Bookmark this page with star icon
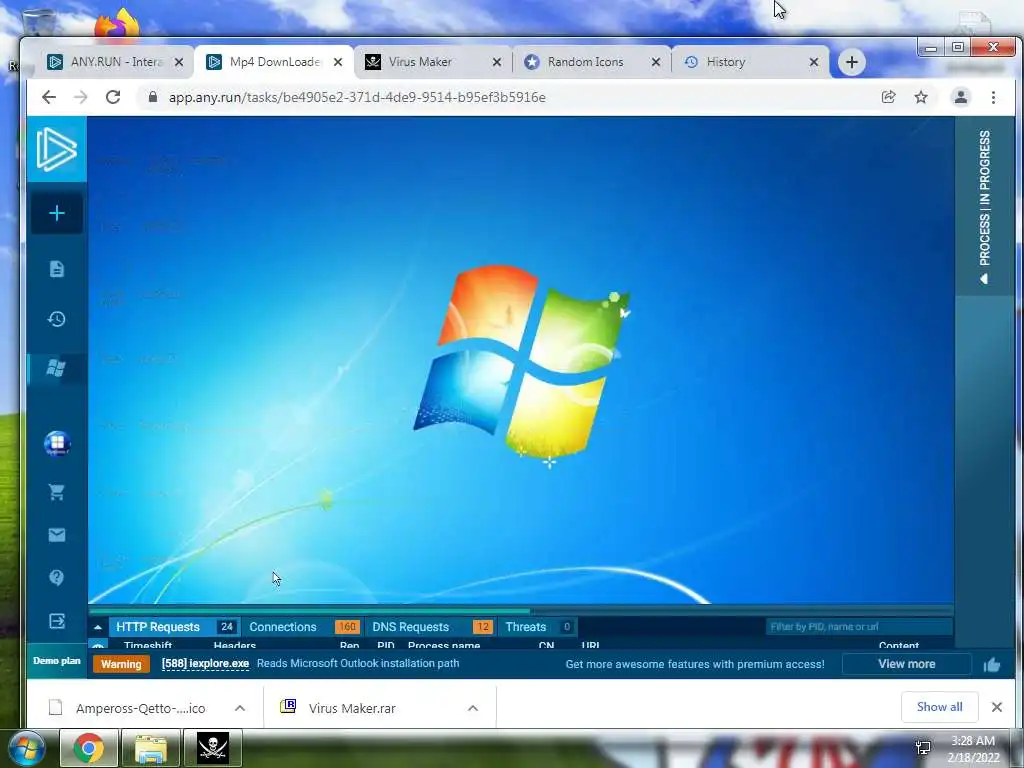Image resolution: width=1024 pixels, height=768 pixels. tap(921, 97)
